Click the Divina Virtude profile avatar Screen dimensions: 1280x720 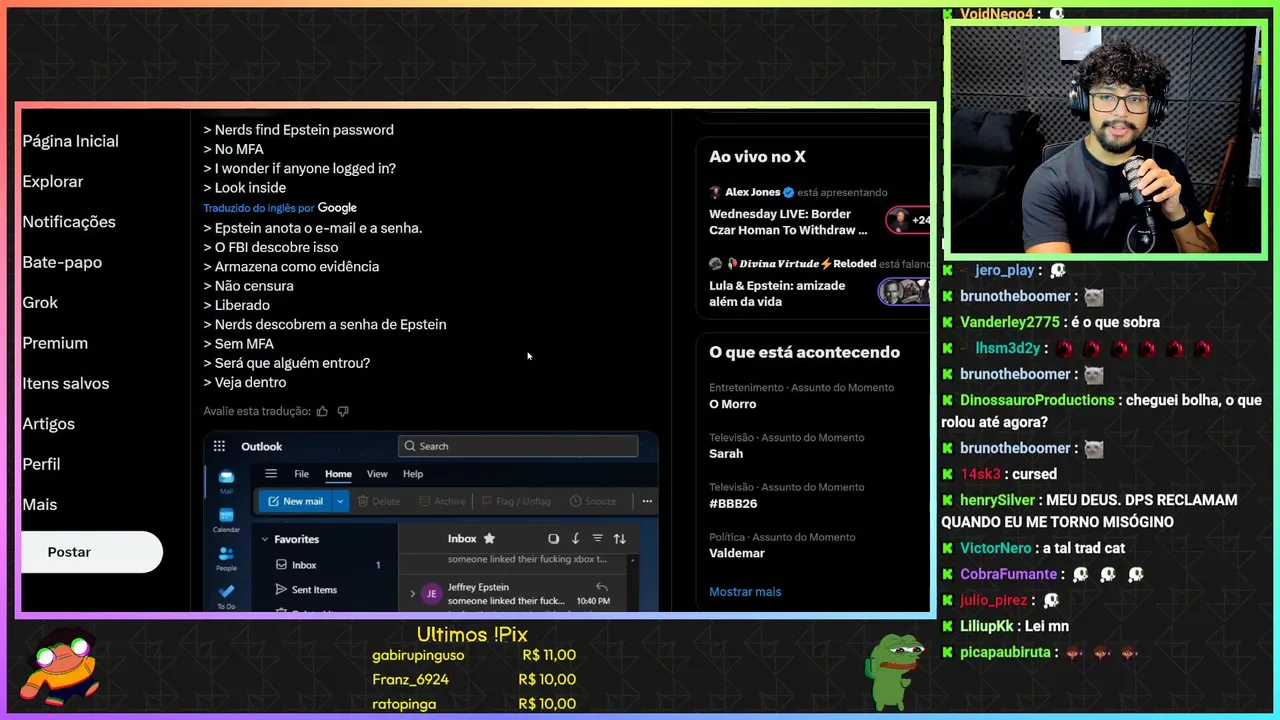tap(715, 264)
